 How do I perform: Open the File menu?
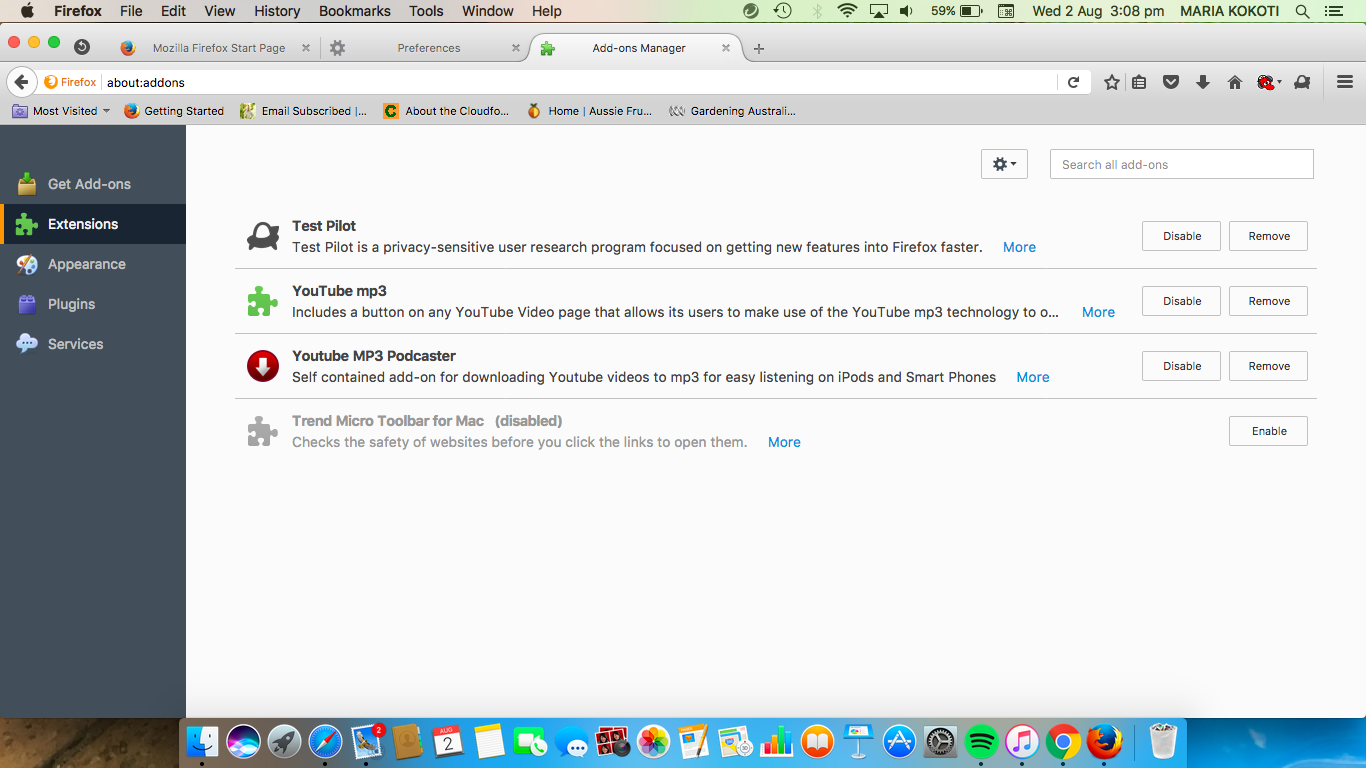131,11
